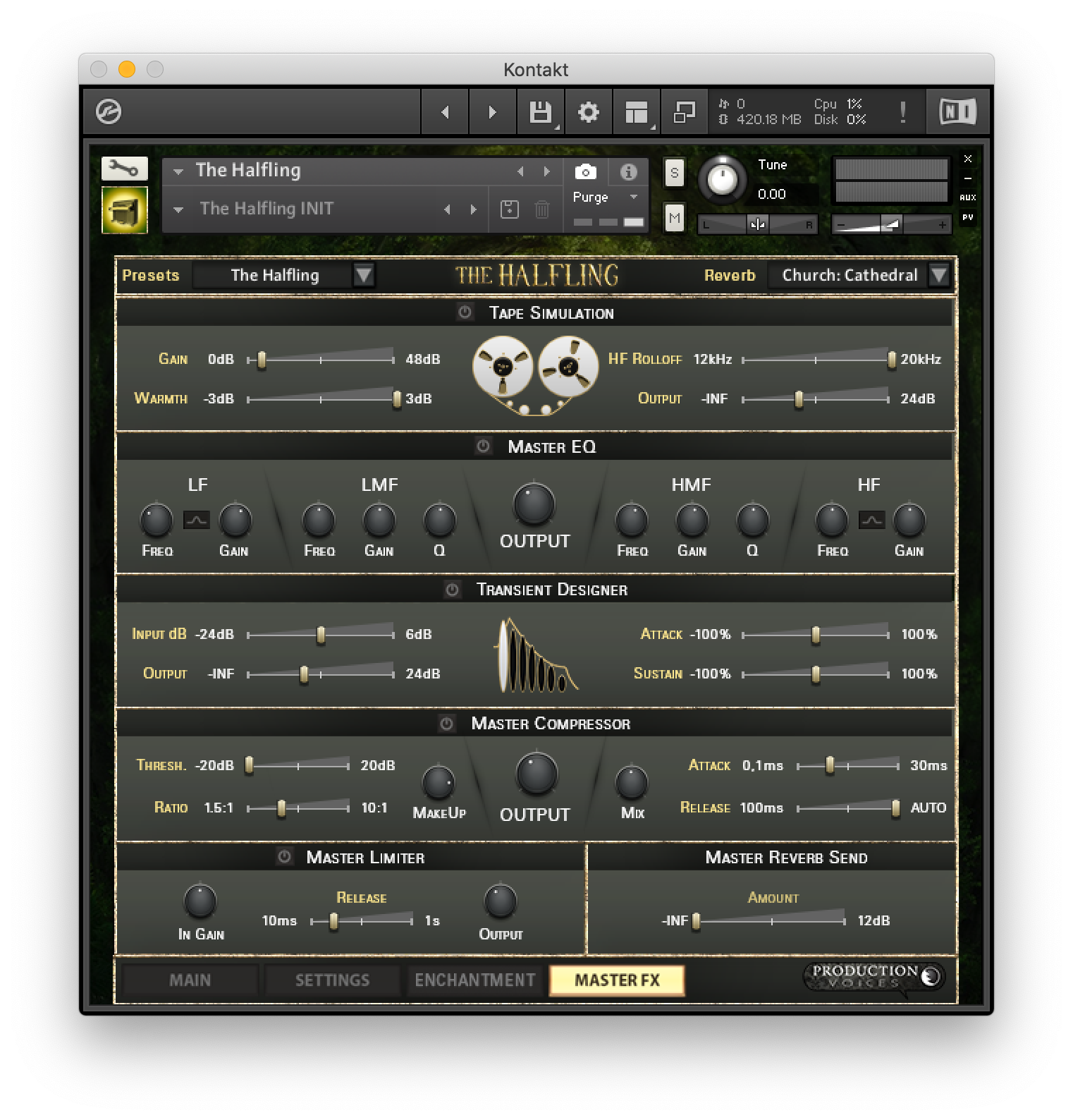The image size is (1073, 1120).
Task: Toggle Transient Designer power button
Action: click(x=453, y=589)
